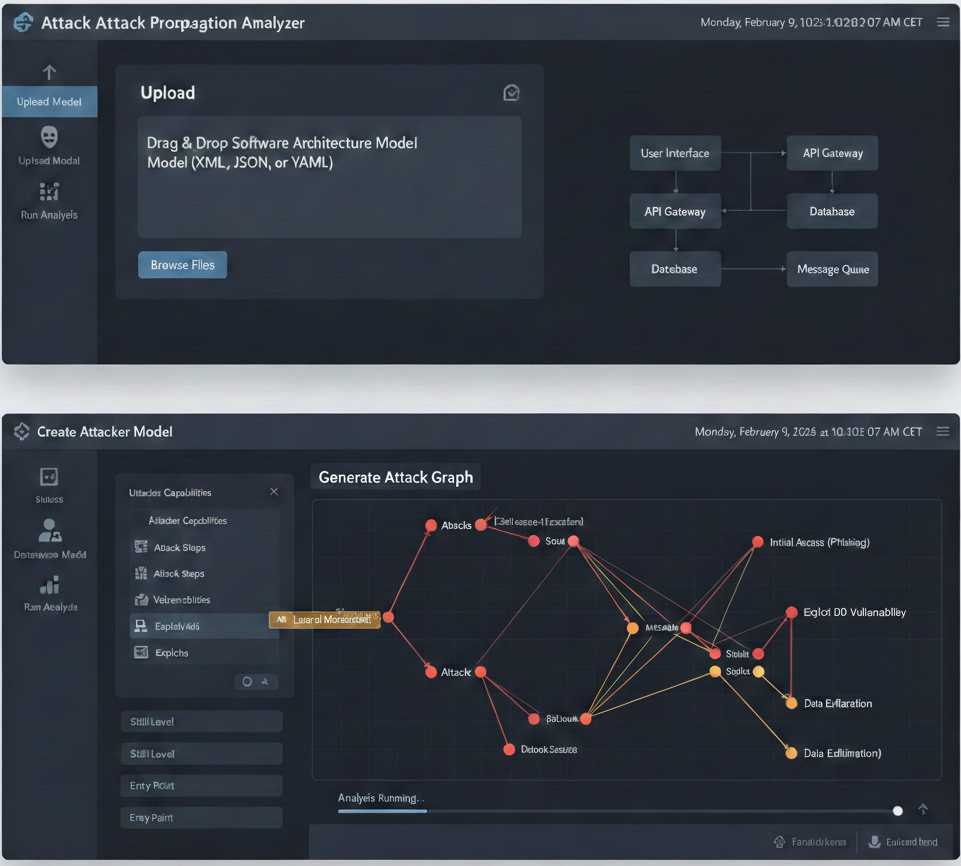Open the hamburger menu in the lower window
This screenshot has width=961, height=866.
pyautogui.click(x=943, y=432)
